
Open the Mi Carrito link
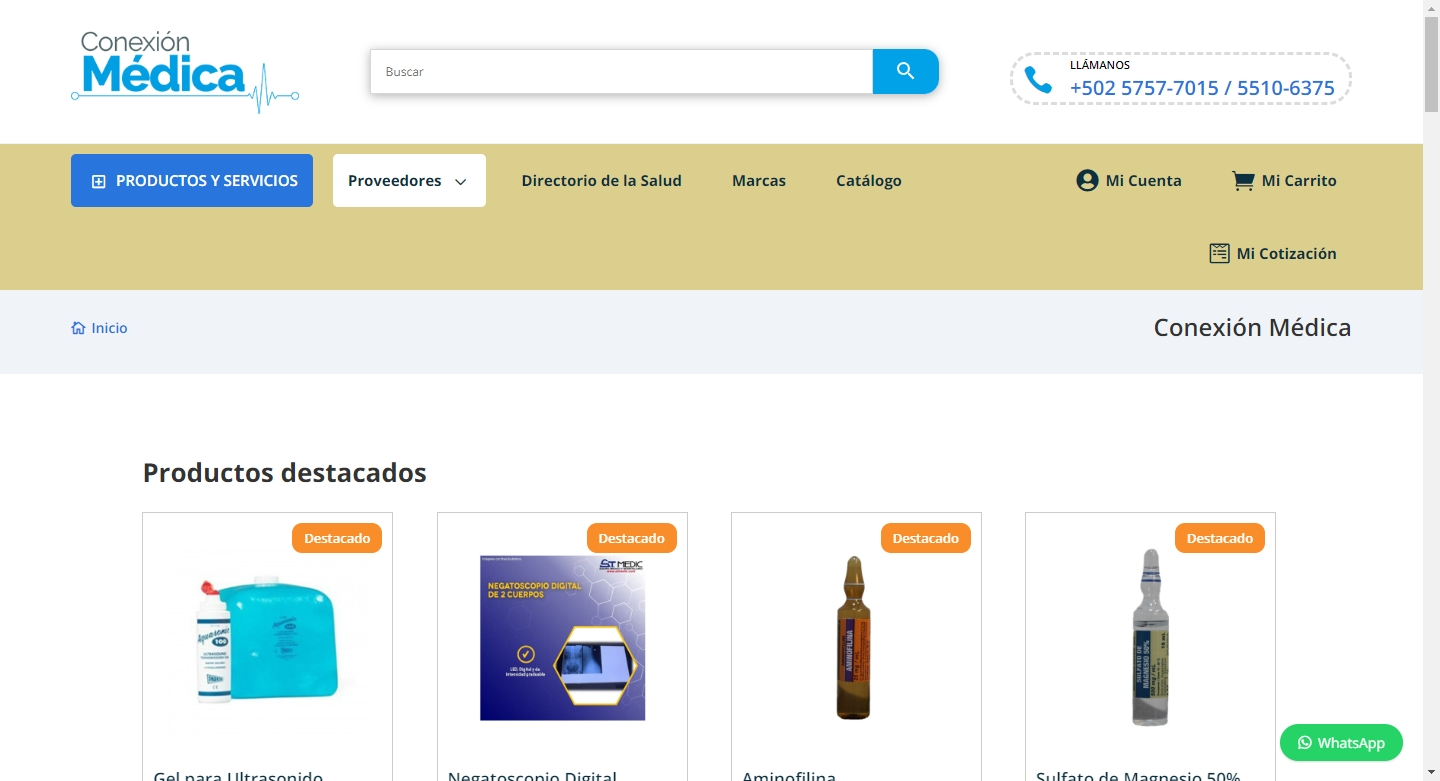(x=1284, y=181)
